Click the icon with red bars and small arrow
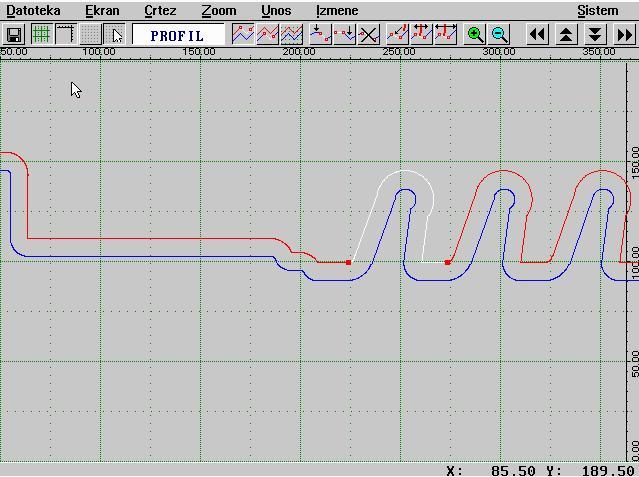This screenshot has width=639, height=477. 421,35
